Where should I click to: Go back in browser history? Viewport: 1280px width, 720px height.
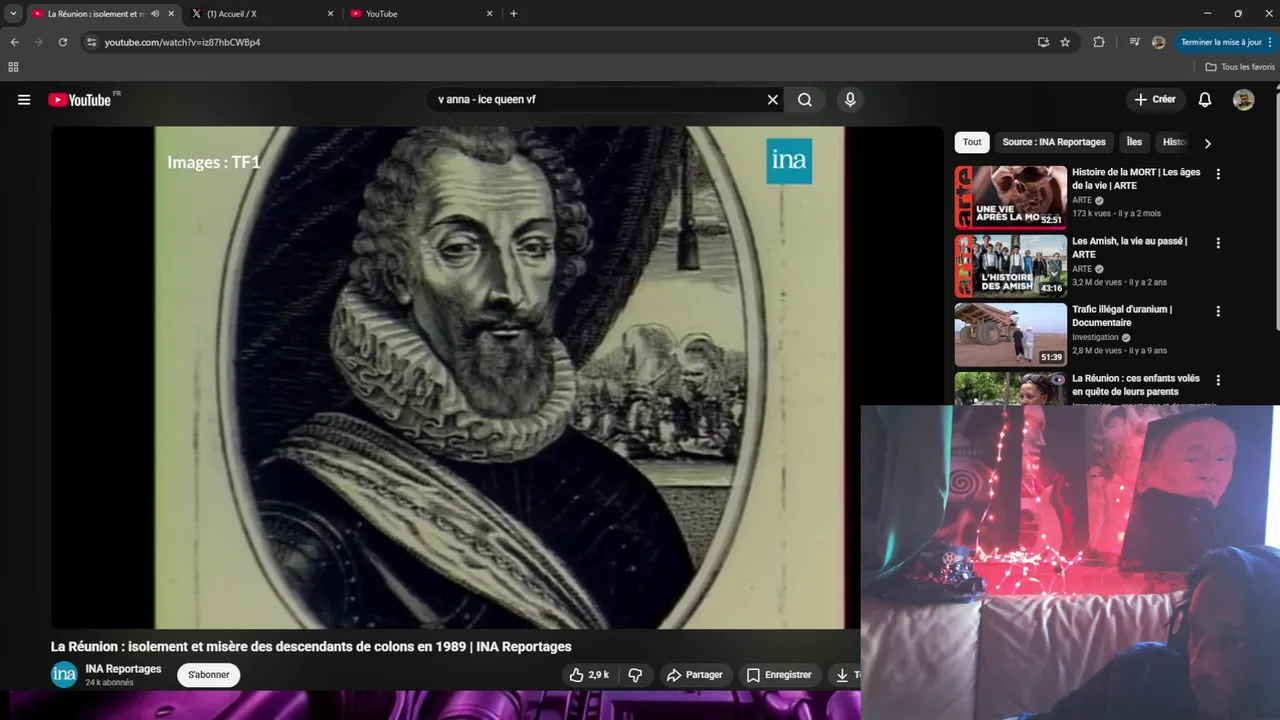(x=14, y=42)
